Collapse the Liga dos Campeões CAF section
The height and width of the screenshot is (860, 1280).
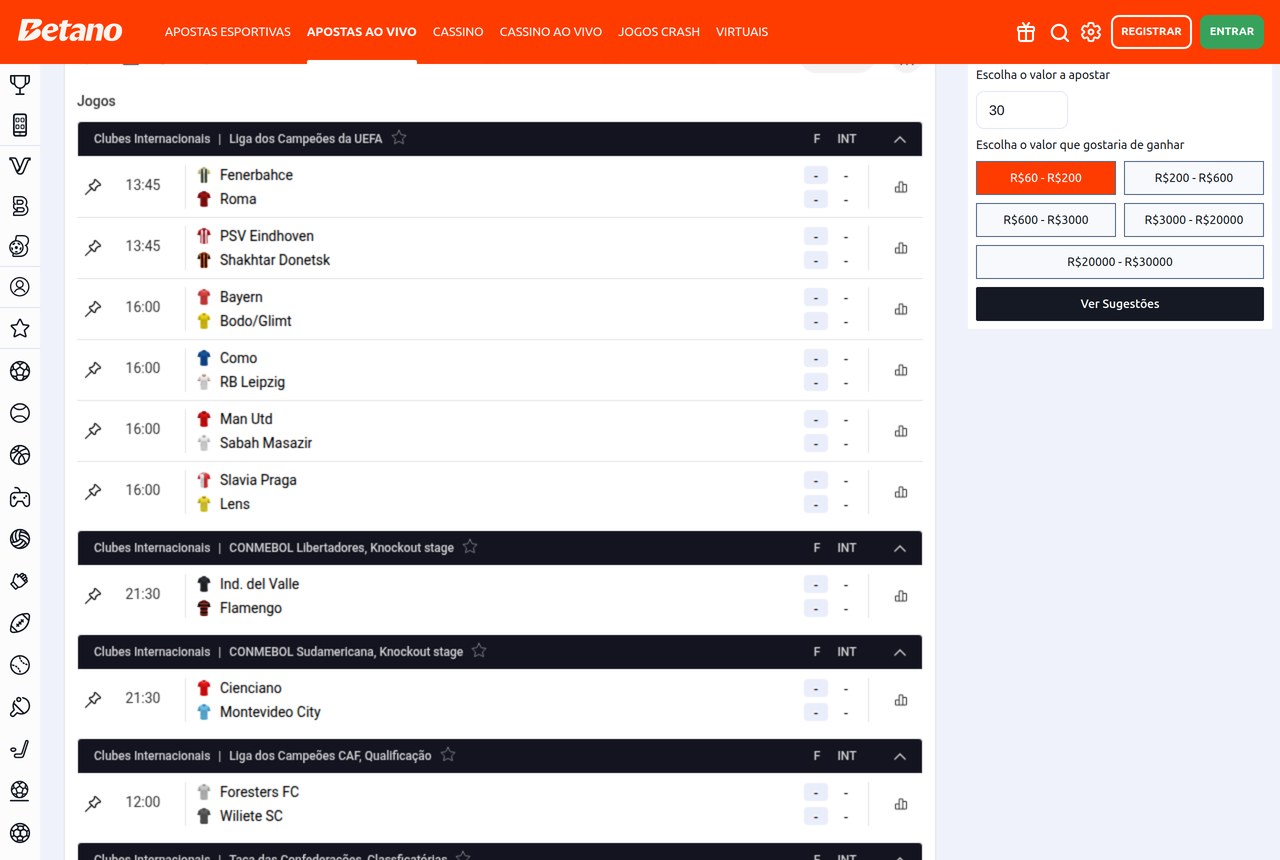point(900,756)
